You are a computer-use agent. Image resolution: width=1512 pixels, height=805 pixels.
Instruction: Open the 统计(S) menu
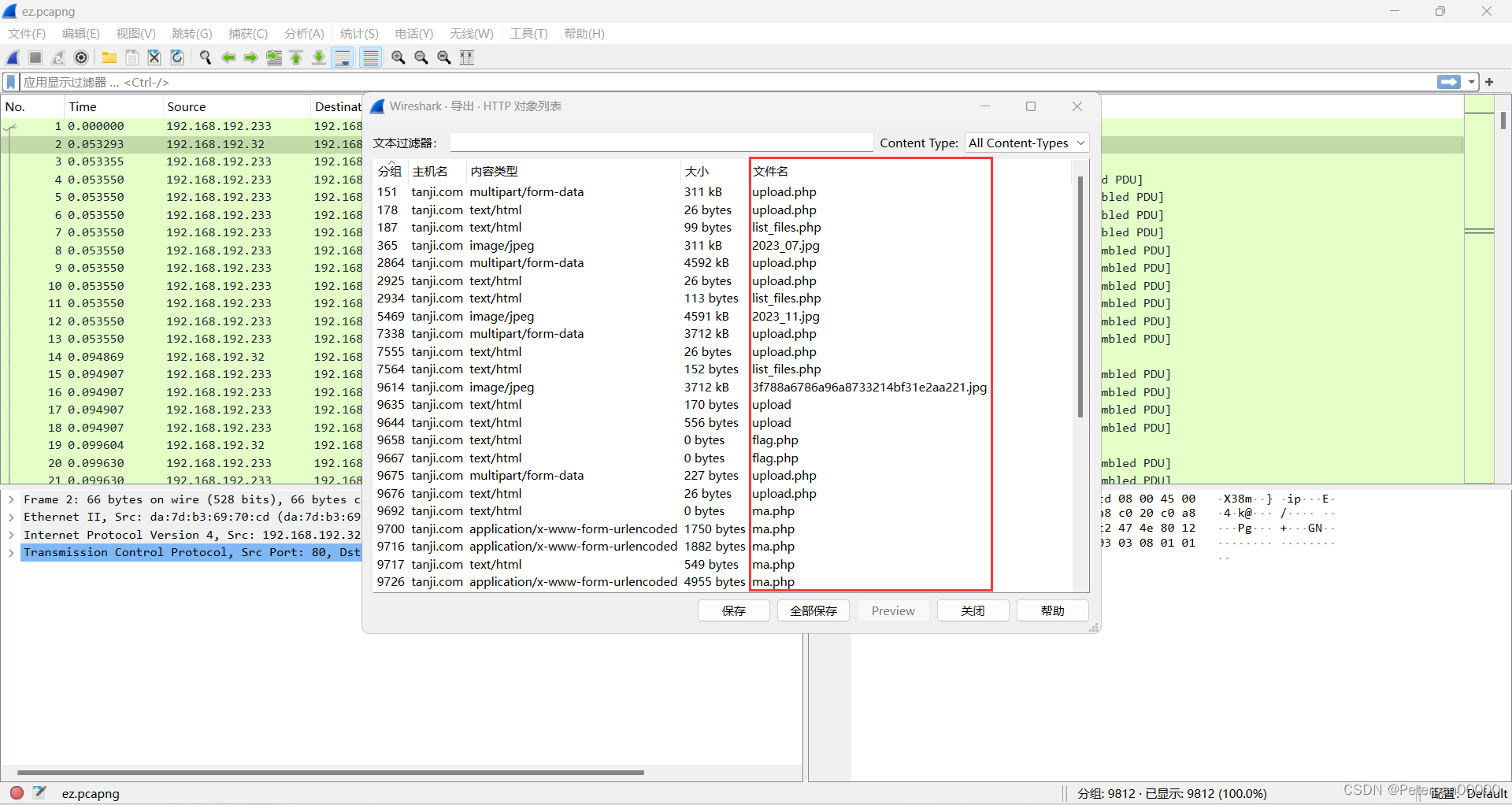[x=358, y=33]
